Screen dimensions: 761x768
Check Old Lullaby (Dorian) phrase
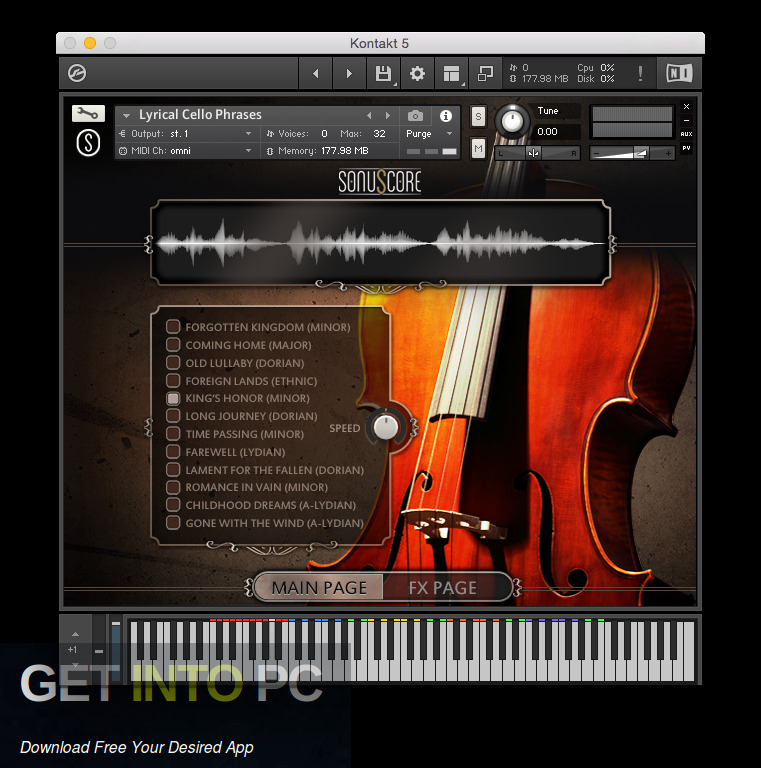[173, 362]
